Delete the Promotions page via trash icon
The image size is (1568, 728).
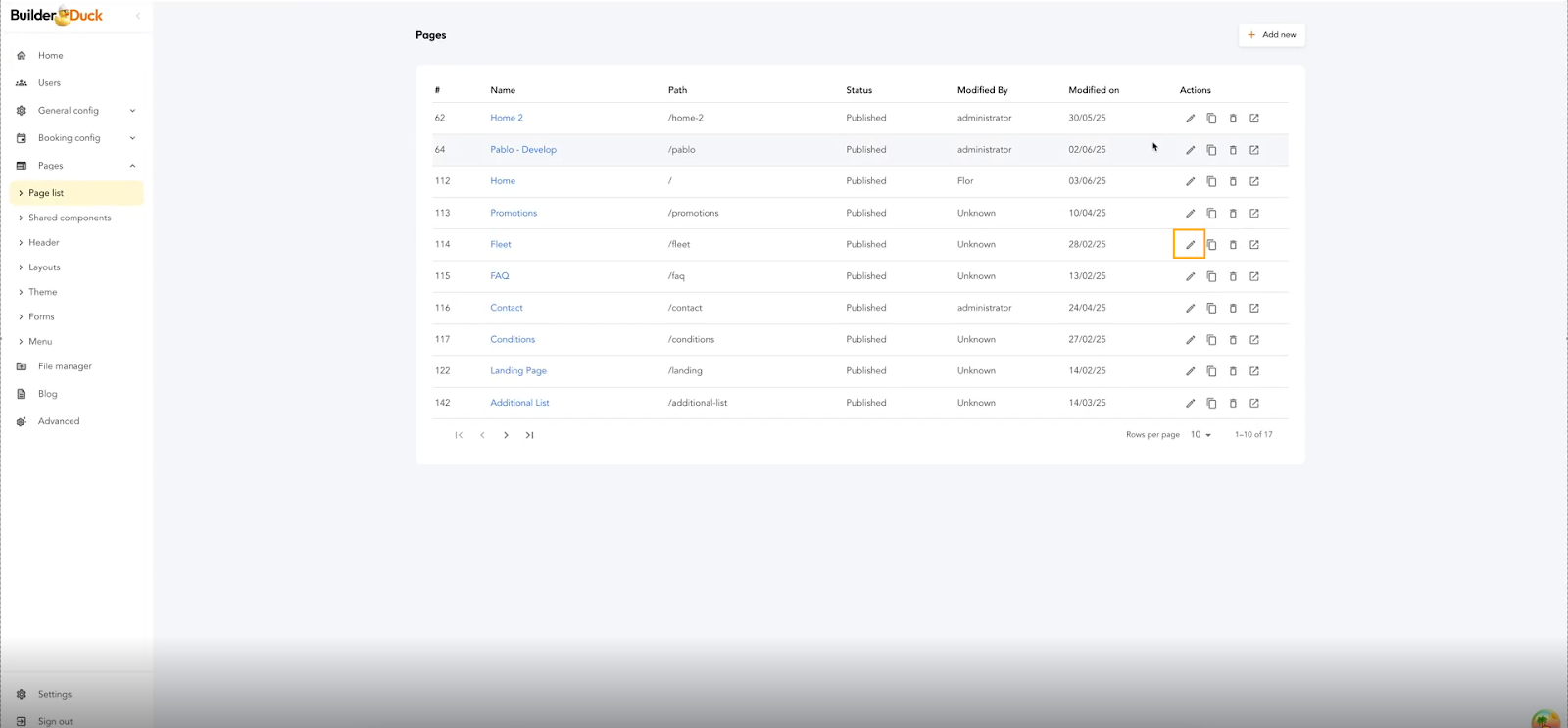pyautogui.click(x=1233, y=214)
